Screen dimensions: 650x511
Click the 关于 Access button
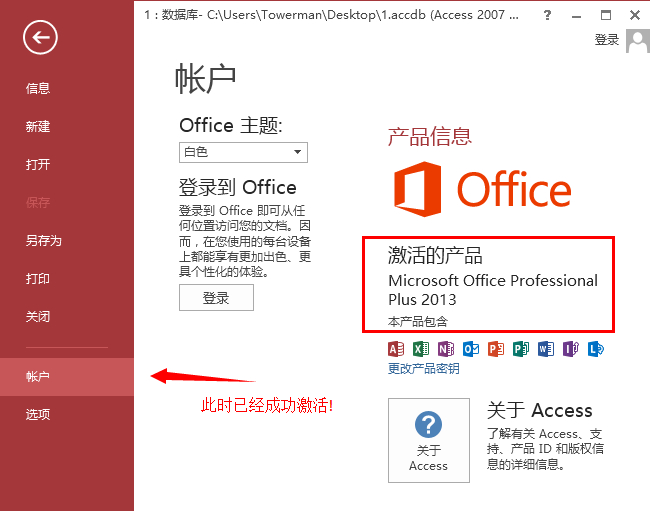[429, 440]
